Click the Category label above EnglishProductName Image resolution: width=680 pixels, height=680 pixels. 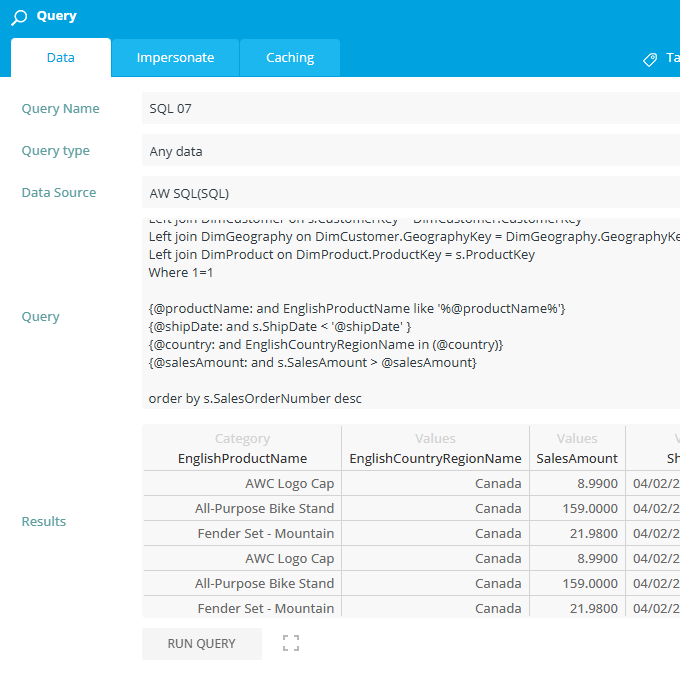242,438
